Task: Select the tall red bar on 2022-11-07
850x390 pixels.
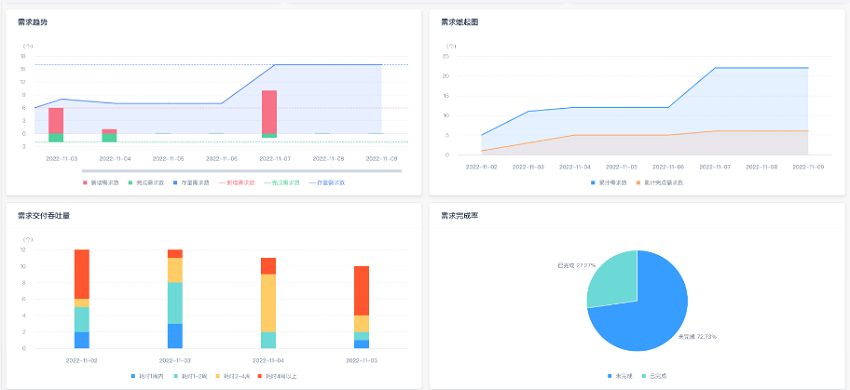Action: [269, 112]
